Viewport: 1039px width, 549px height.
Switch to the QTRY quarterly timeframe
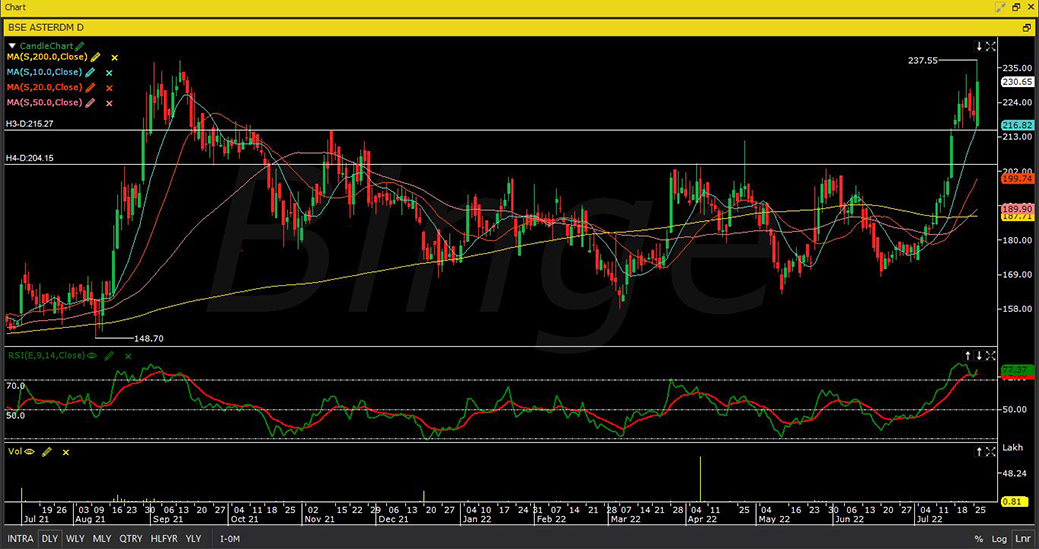[131, 538]
